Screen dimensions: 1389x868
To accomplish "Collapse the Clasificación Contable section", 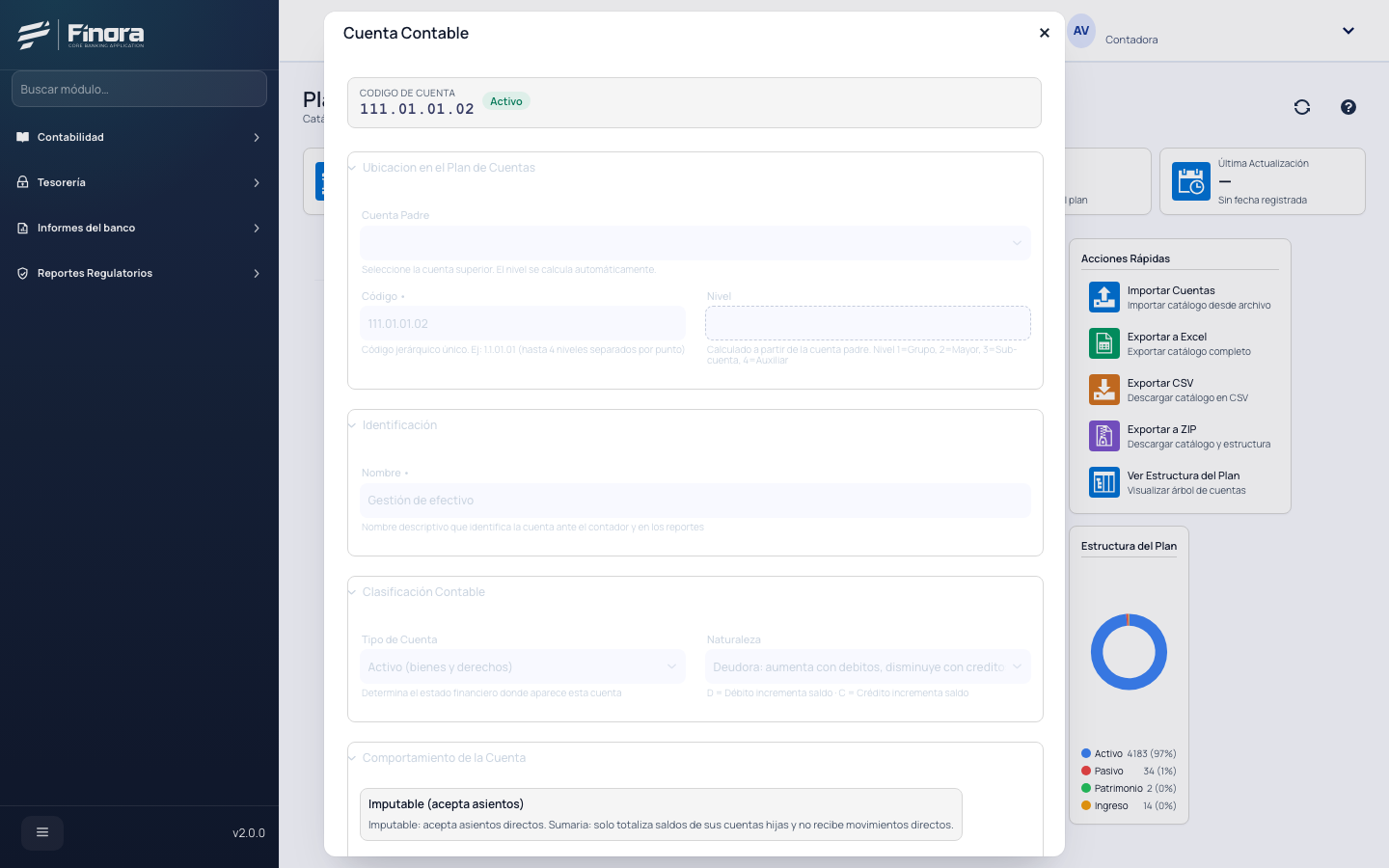I will [x=352, y=592].
